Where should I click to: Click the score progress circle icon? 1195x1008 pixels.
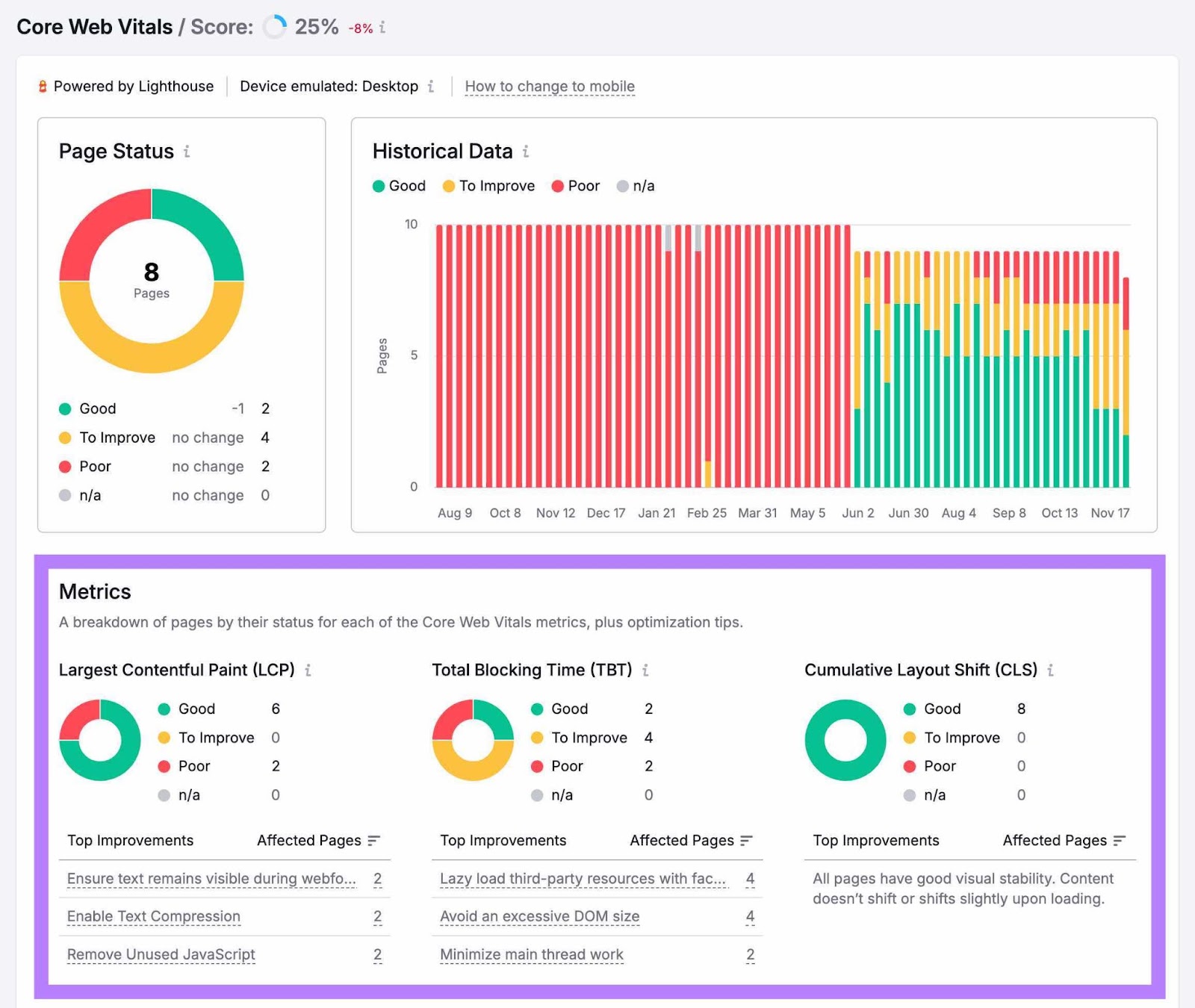[x=275, y=27]
